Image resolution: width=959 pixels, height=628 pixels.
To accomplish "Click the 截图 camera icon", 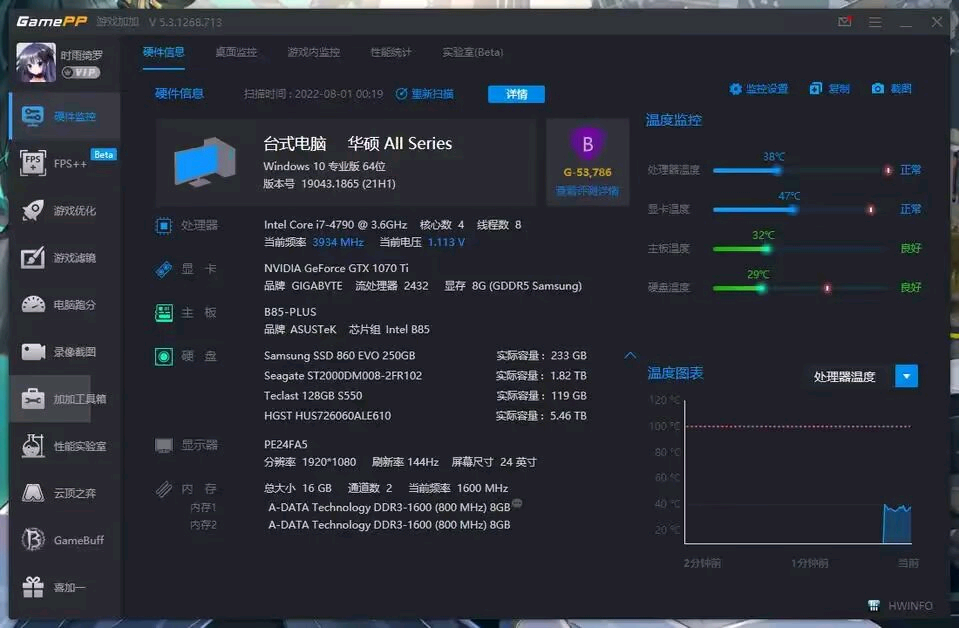I will pyautogui.click(x=877, y=89).
